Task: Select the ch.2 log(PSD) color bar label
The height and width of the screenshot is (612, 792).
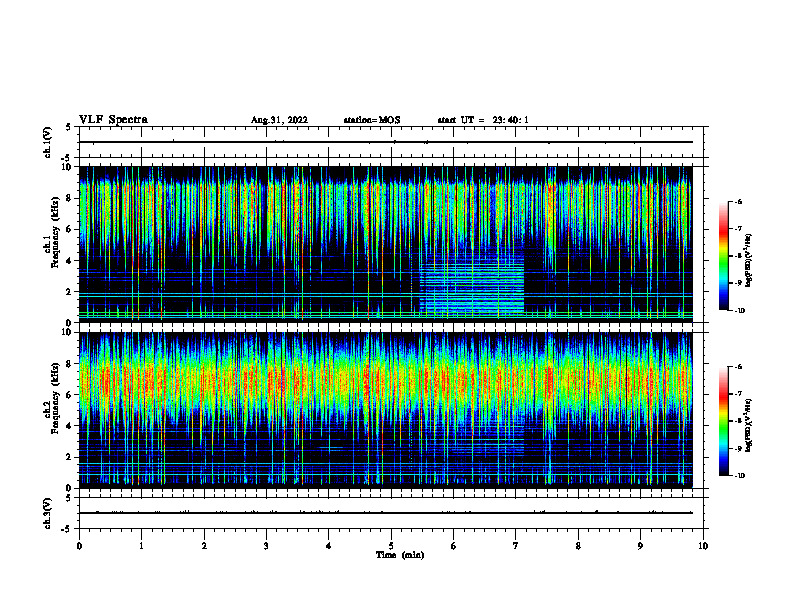Action: [749, 425]
